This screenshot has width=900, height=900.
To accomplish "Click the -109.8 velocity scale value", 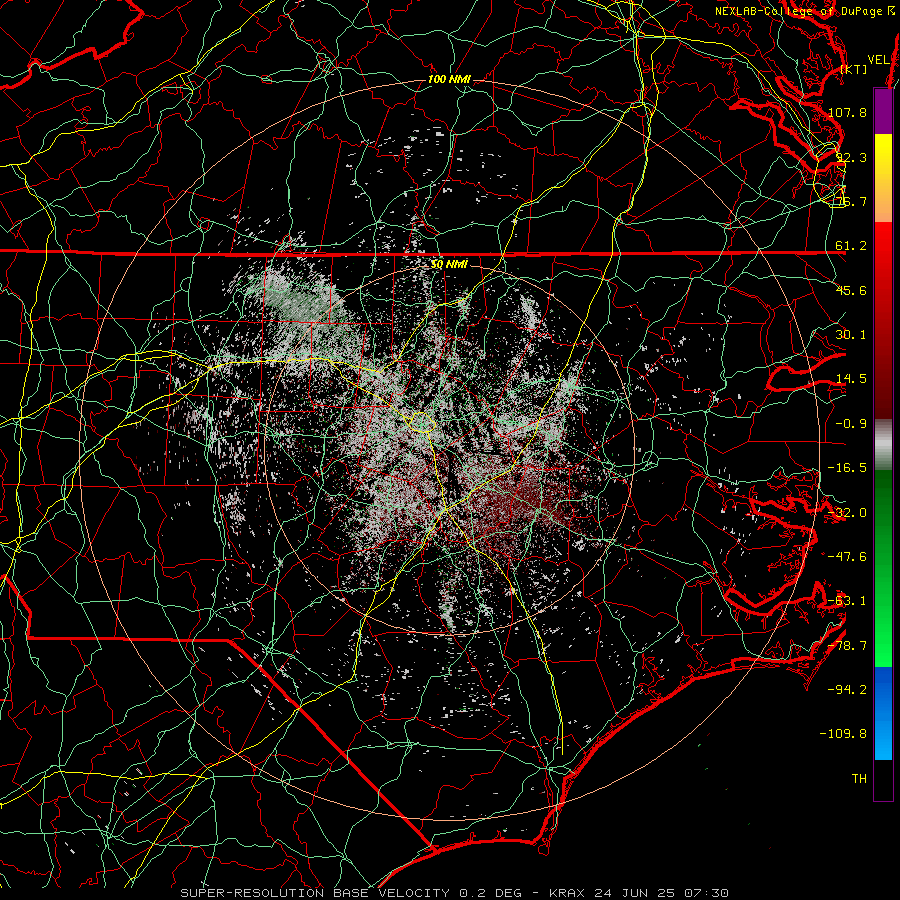I will (844, 734).
